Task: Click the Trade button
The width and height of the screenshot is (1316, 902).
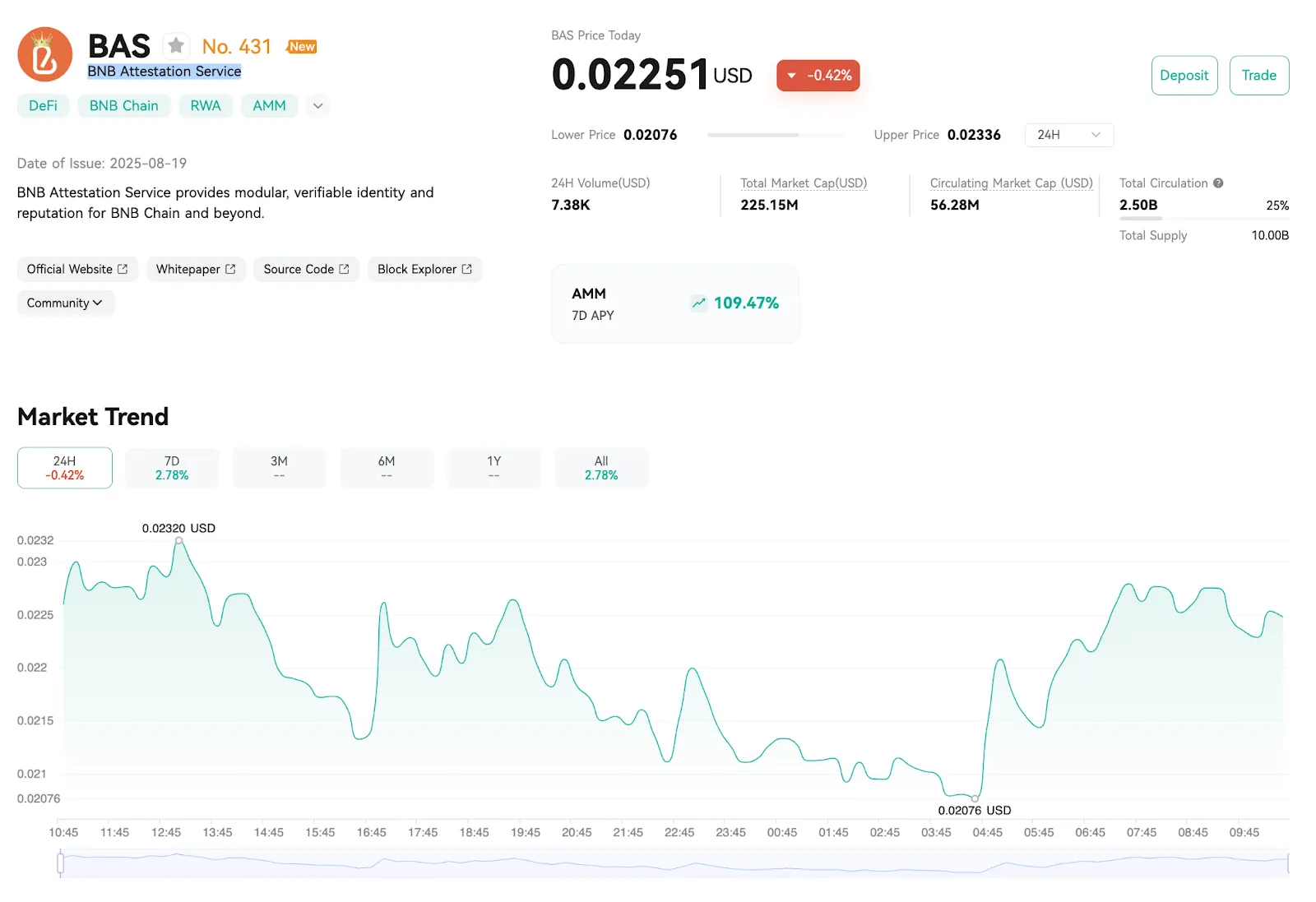Action: click(x=1259, y=76)
